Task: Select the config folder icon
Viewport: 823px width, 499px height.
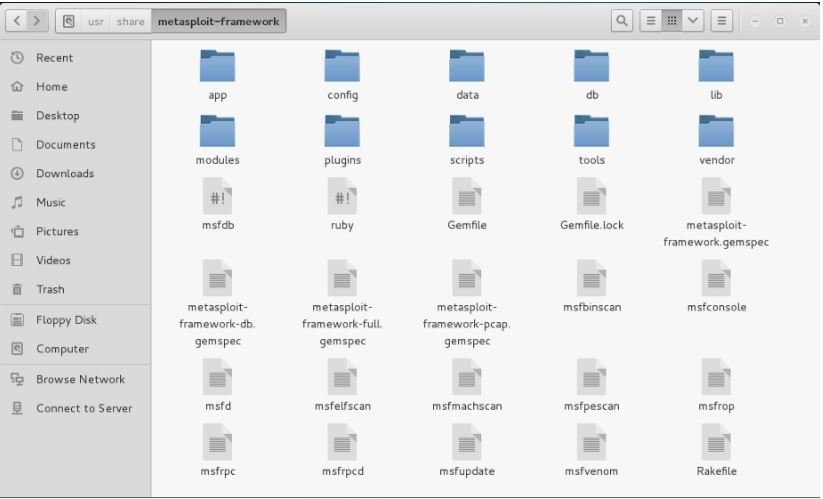Action: pos(342,66)
